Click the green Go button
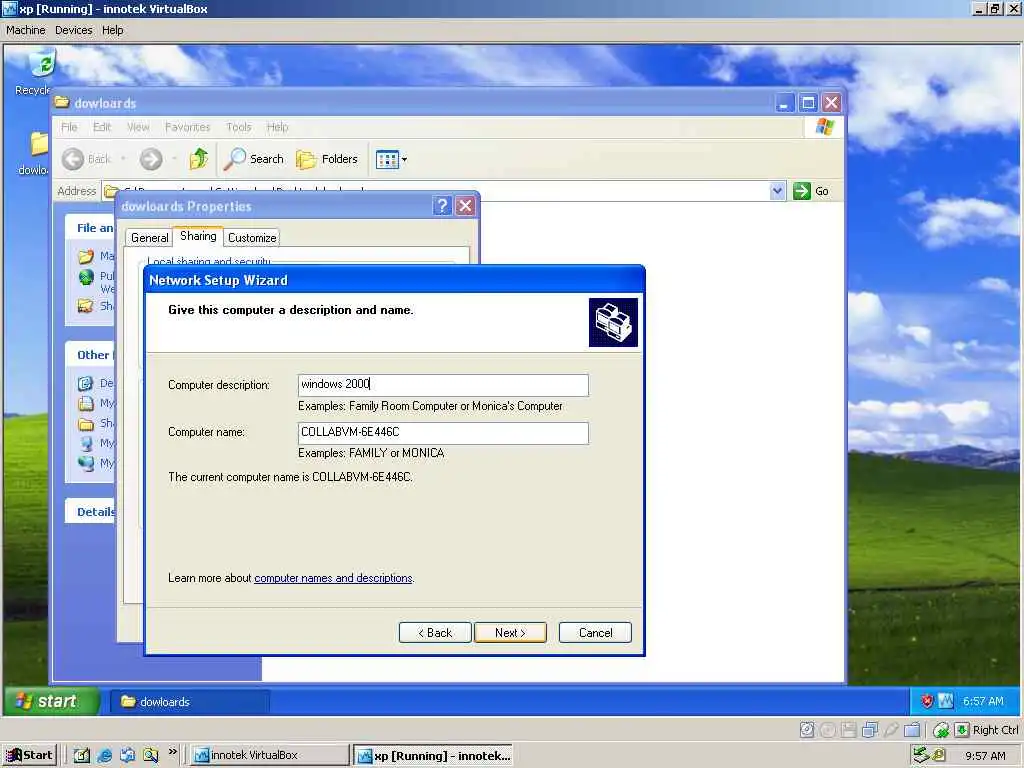 coord(810,191)
